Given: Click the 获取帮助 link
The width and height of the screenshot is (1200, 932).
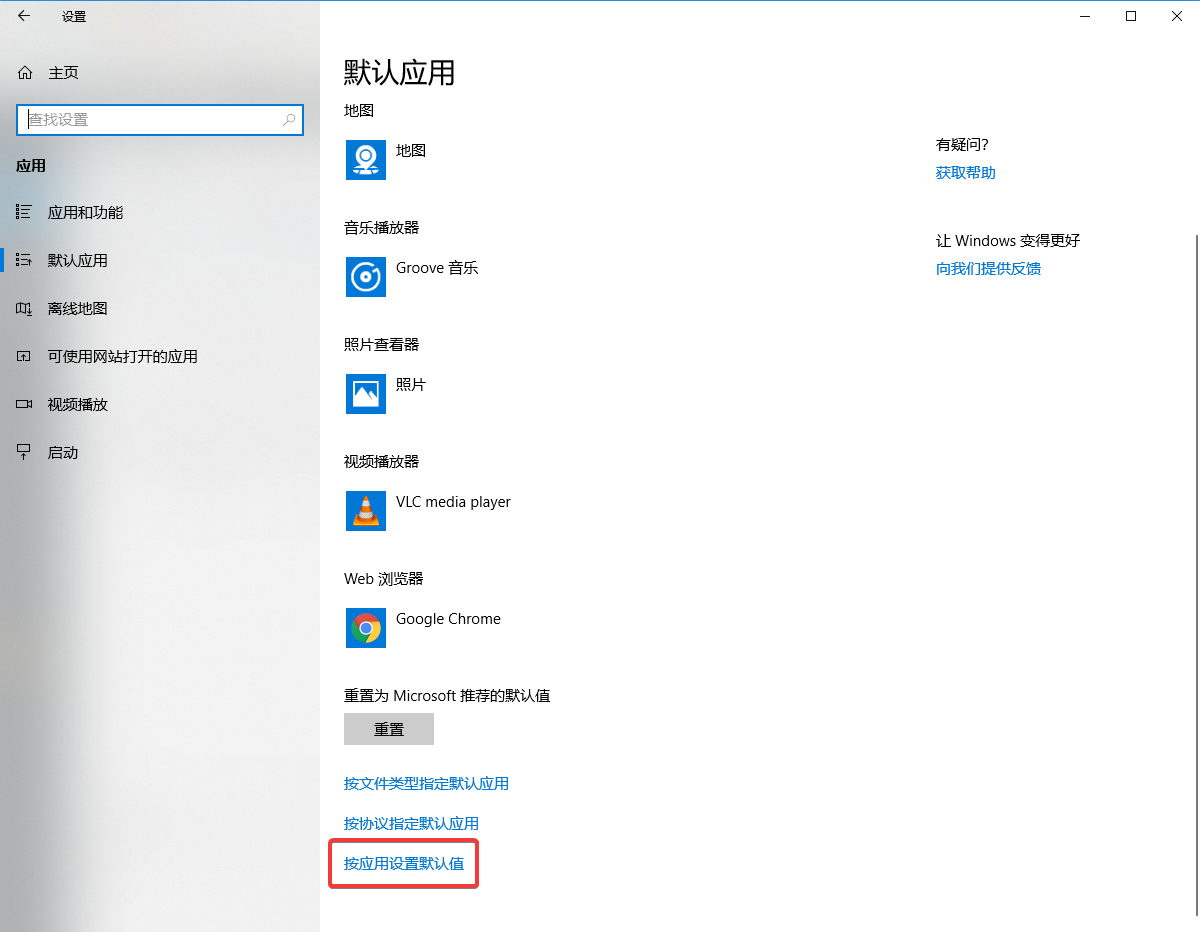Looking at the screenshot, I should coord(966,172).
